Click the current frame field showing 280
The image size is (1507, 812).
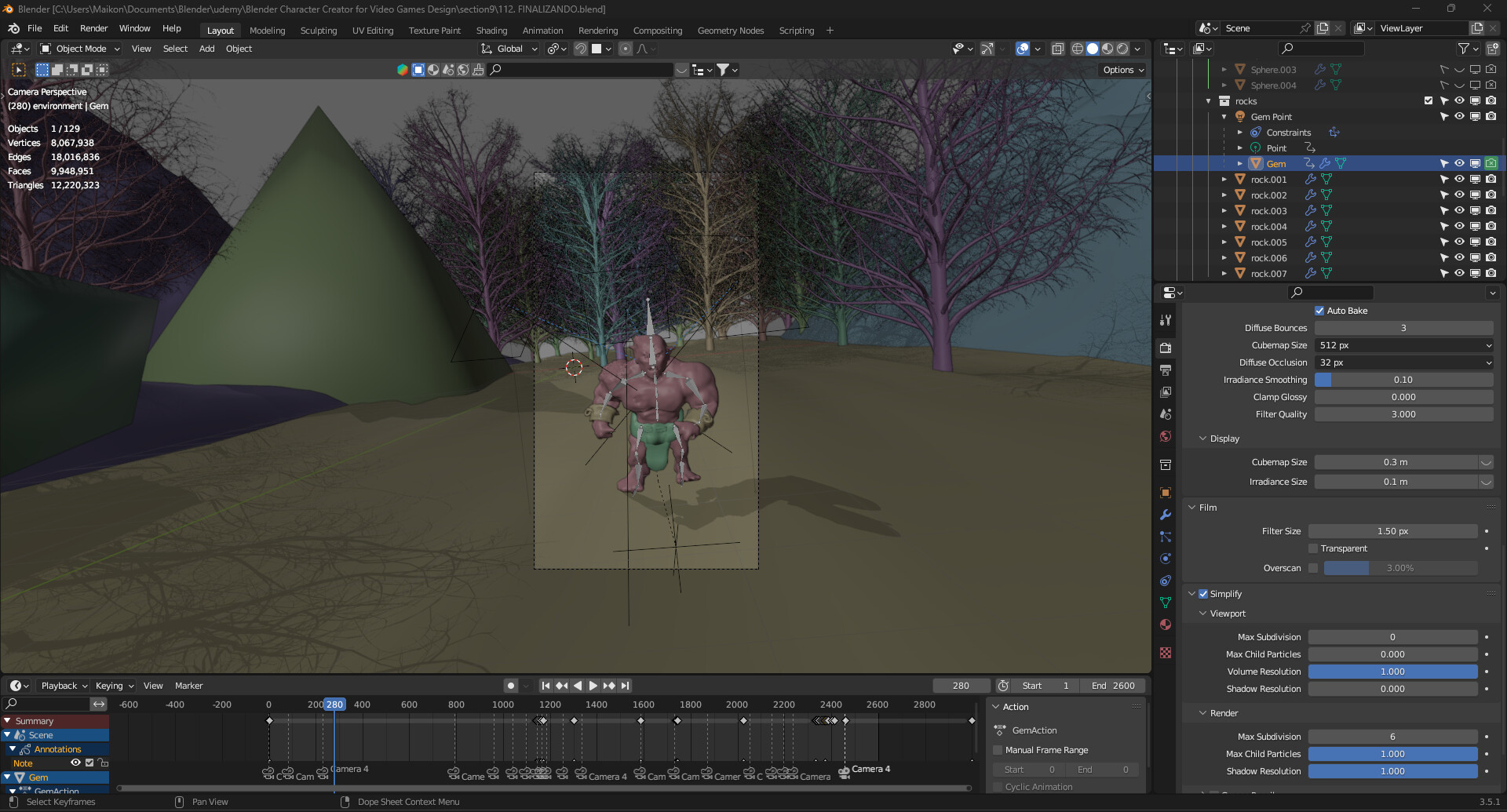pyautogui.click(x=961, y=685)
